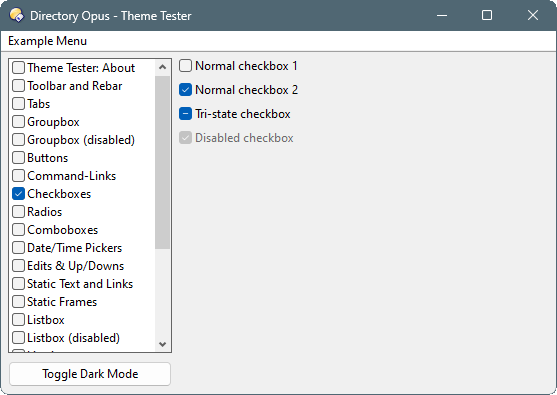Close the Theme Tester window
The height and width of the screenshot is (395, 557).
click(533, 15)
